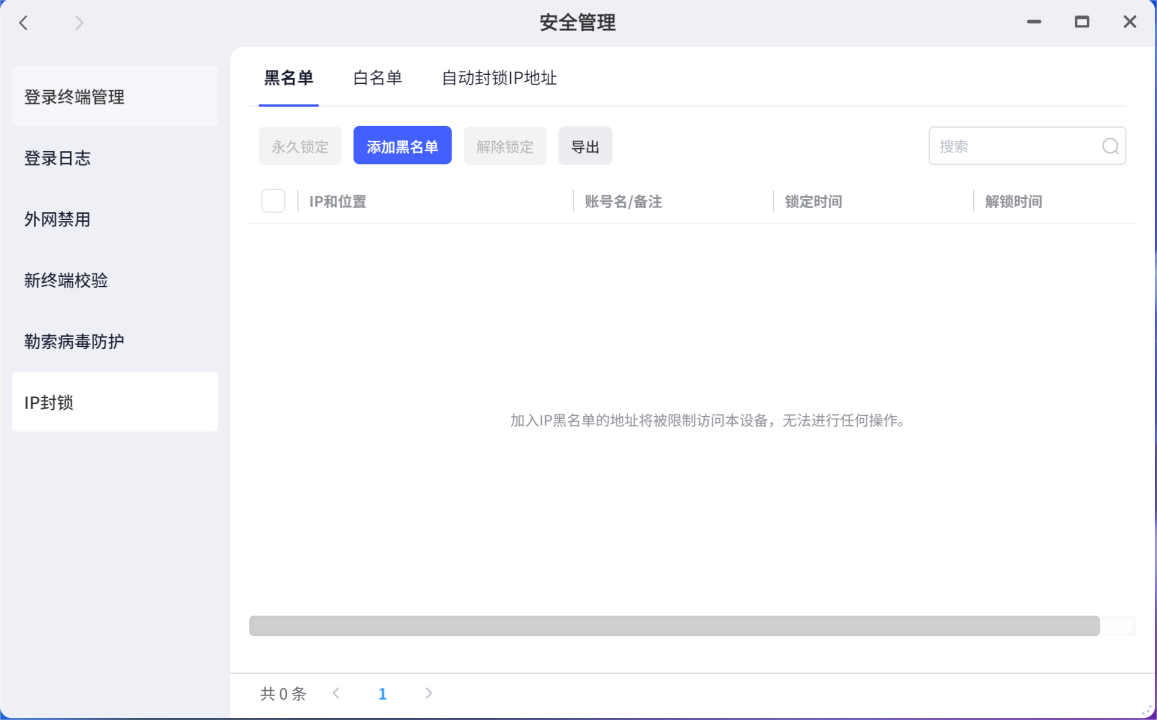Tick the select-all checkbox in table header
Image resolution: width=1157 pixels, height=720 pixels.
[x=273, y=201]
